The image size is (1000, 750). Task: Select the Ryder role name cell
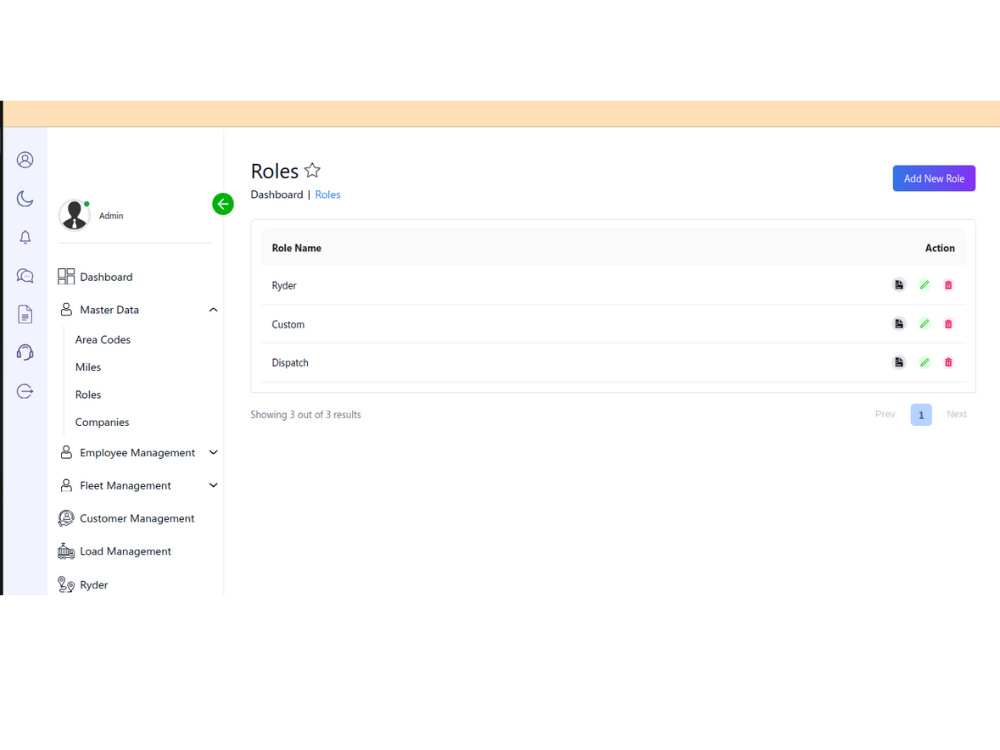point(284,286)
